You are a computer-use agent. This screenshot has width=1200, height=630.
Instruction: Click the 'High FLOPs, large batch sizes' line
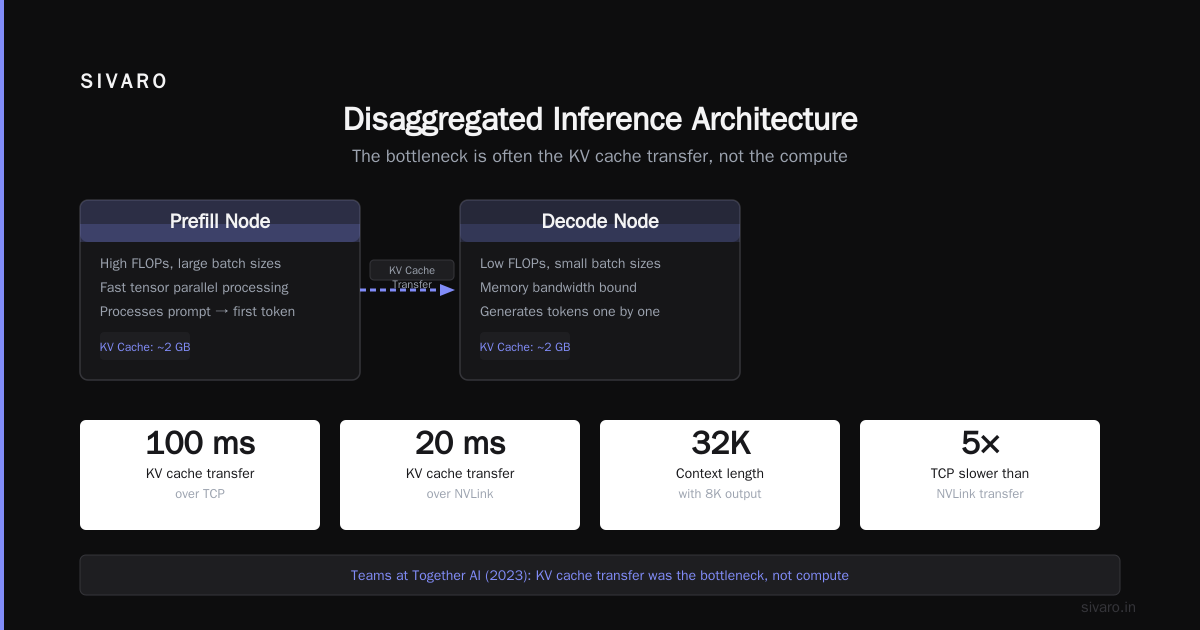click(x=190, y=263)
